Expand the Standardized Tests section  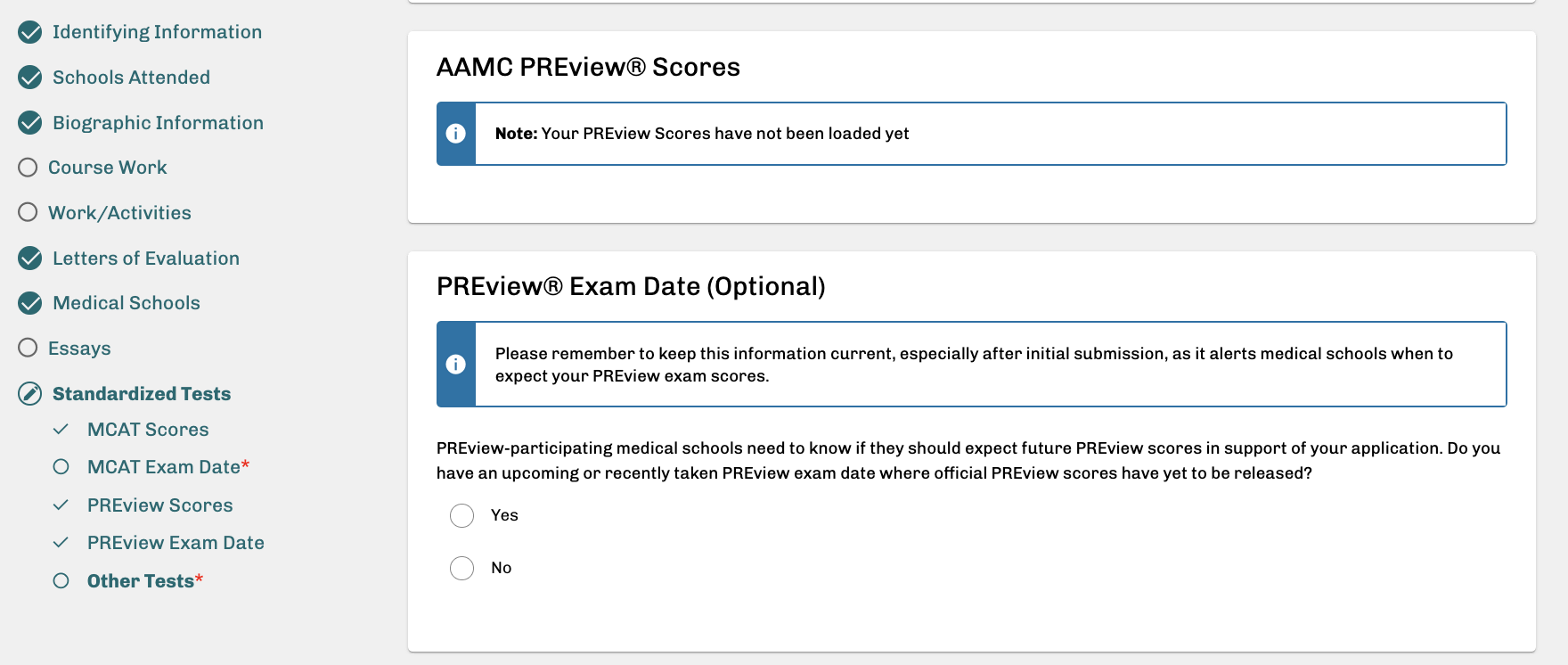pyautogui.click(x=141, y=393)
